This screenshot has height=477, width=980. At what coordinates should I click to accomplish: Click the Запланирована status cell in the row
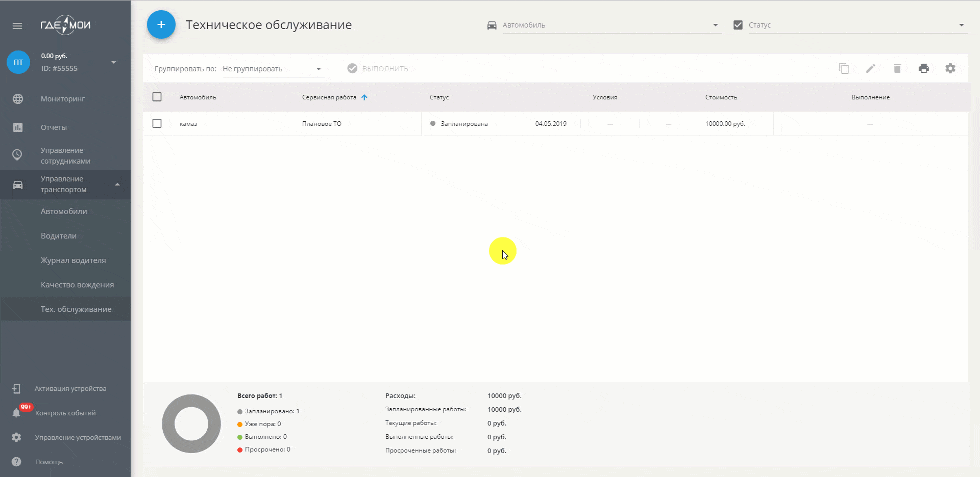click(459, 124)
